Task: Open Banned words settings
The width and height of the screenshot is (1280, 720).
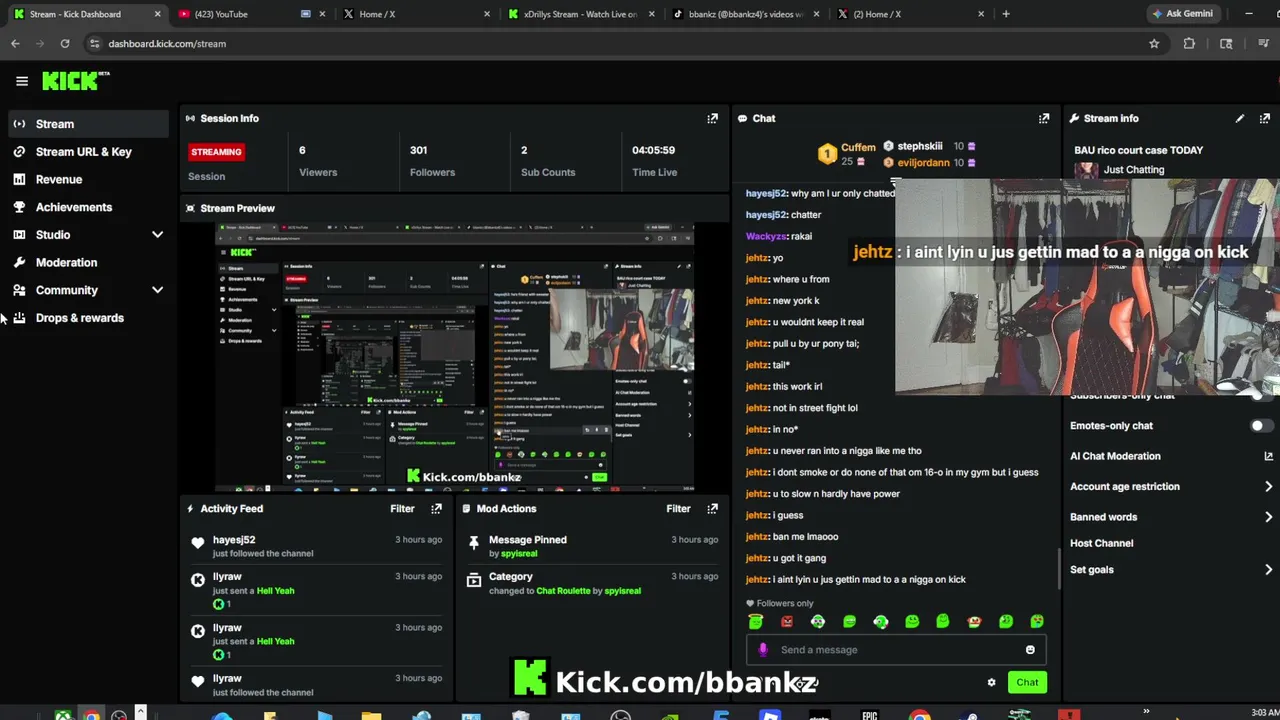Action: (x=1171, y=517)
